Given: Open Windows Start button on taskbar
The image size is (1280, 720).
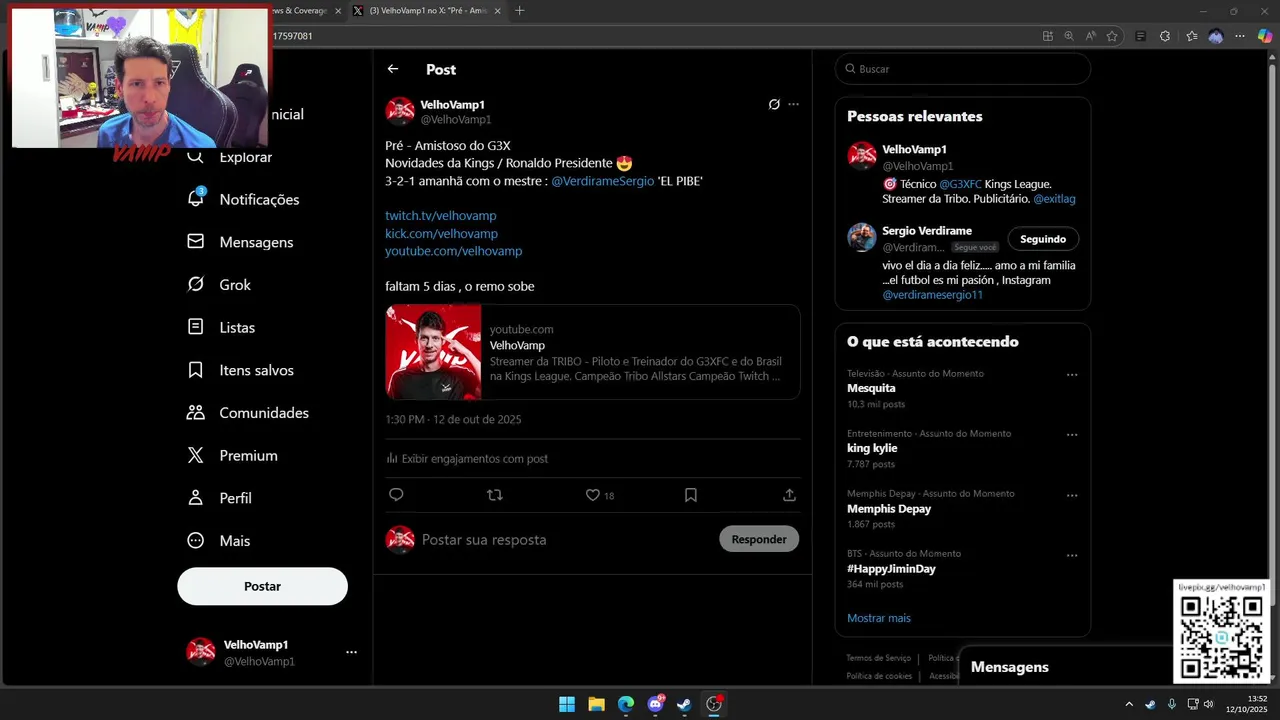Looking at the screenshot, I should point(567,704).
